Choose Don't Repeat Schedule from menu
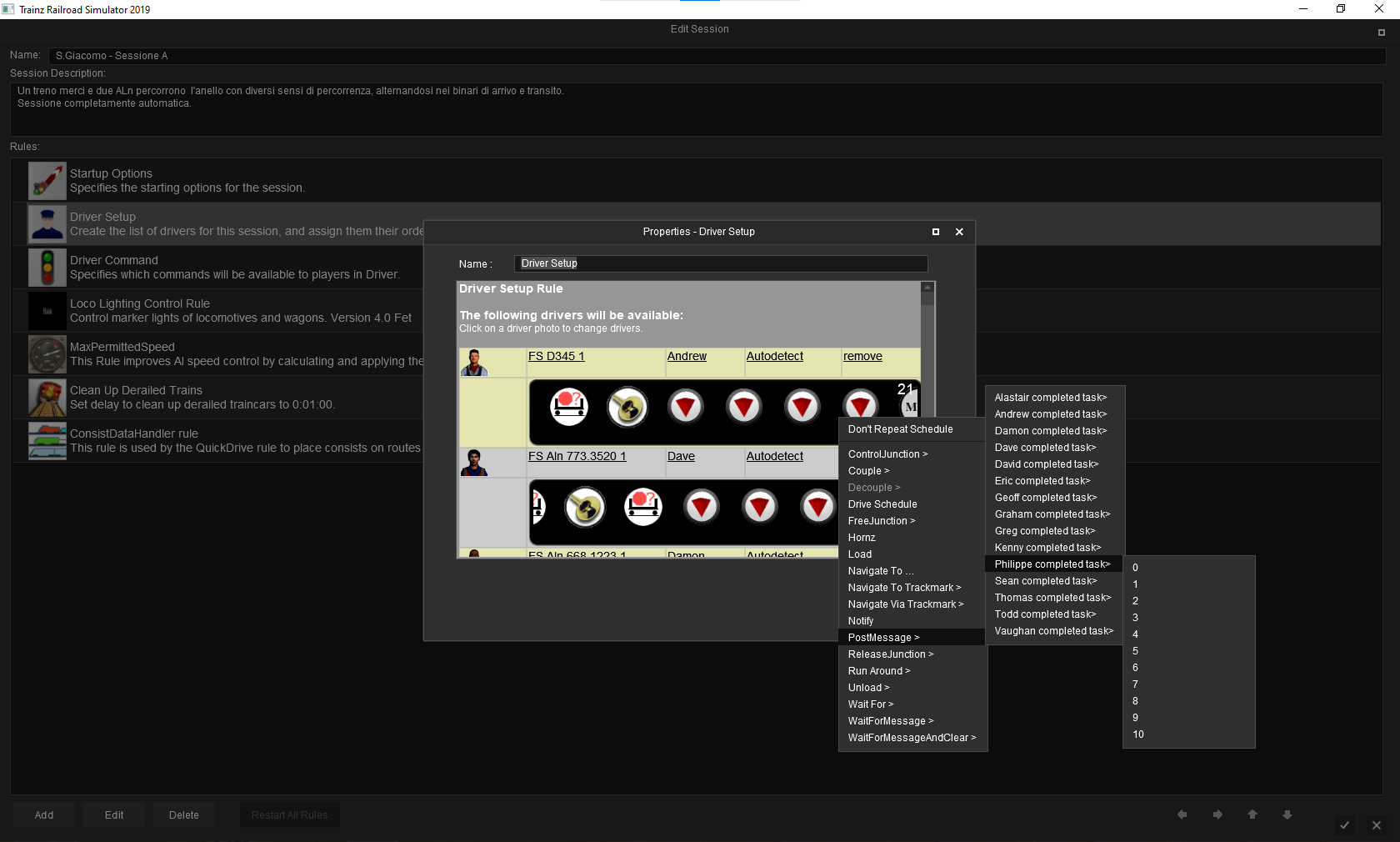 [x=900, y=429]
